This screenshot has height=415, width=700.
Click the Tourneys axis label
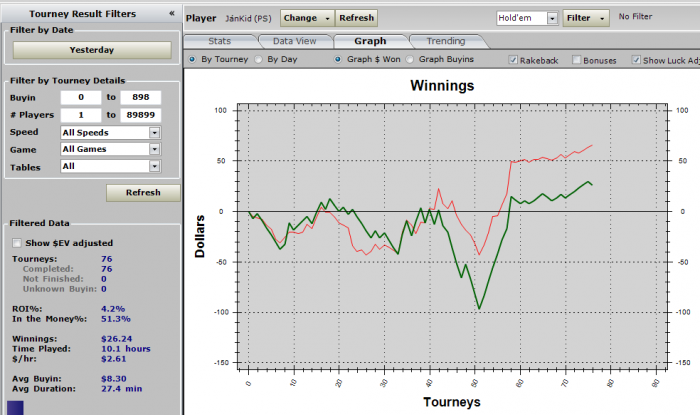point(452,402)
